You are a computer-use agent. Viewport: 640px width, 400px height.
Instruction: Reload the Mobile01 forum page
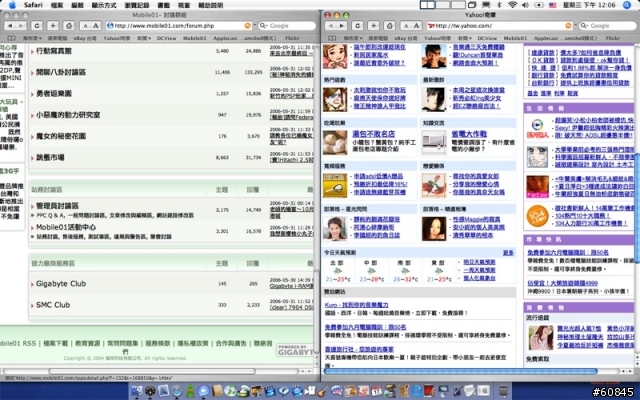pos(37,26)
